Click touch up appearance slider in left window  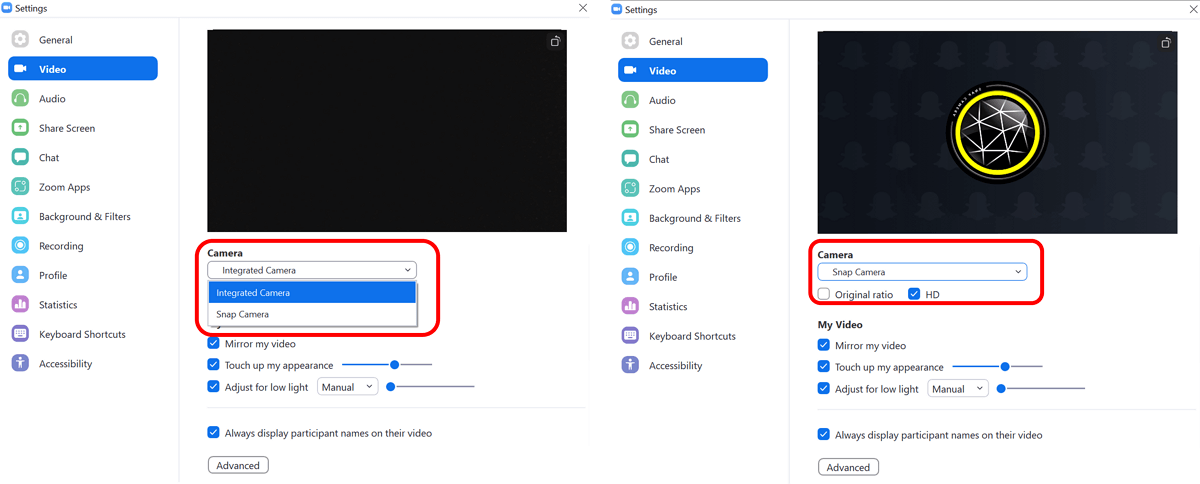[x=387, y=365]
